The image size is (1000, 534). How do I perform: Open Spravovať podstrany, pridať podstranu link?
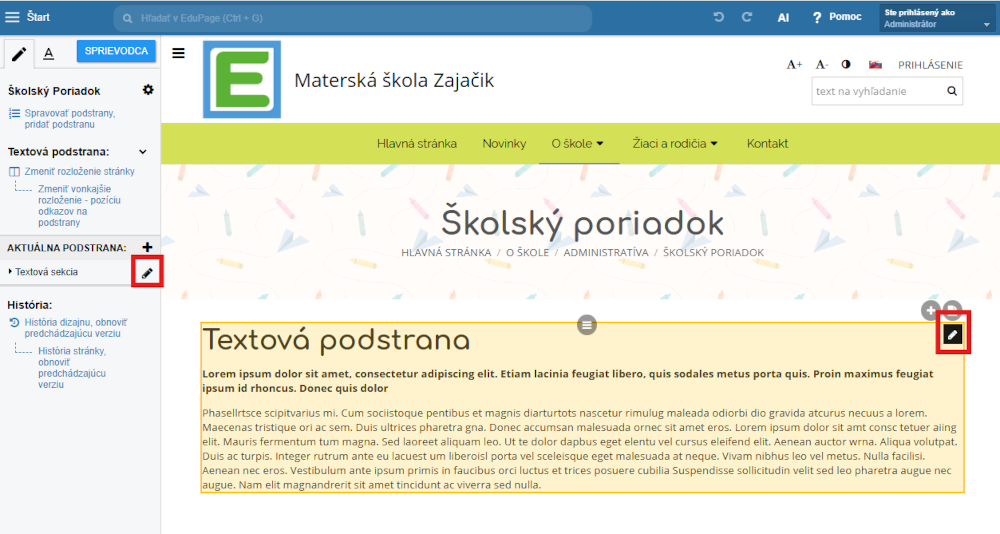(x=68, y=118)
